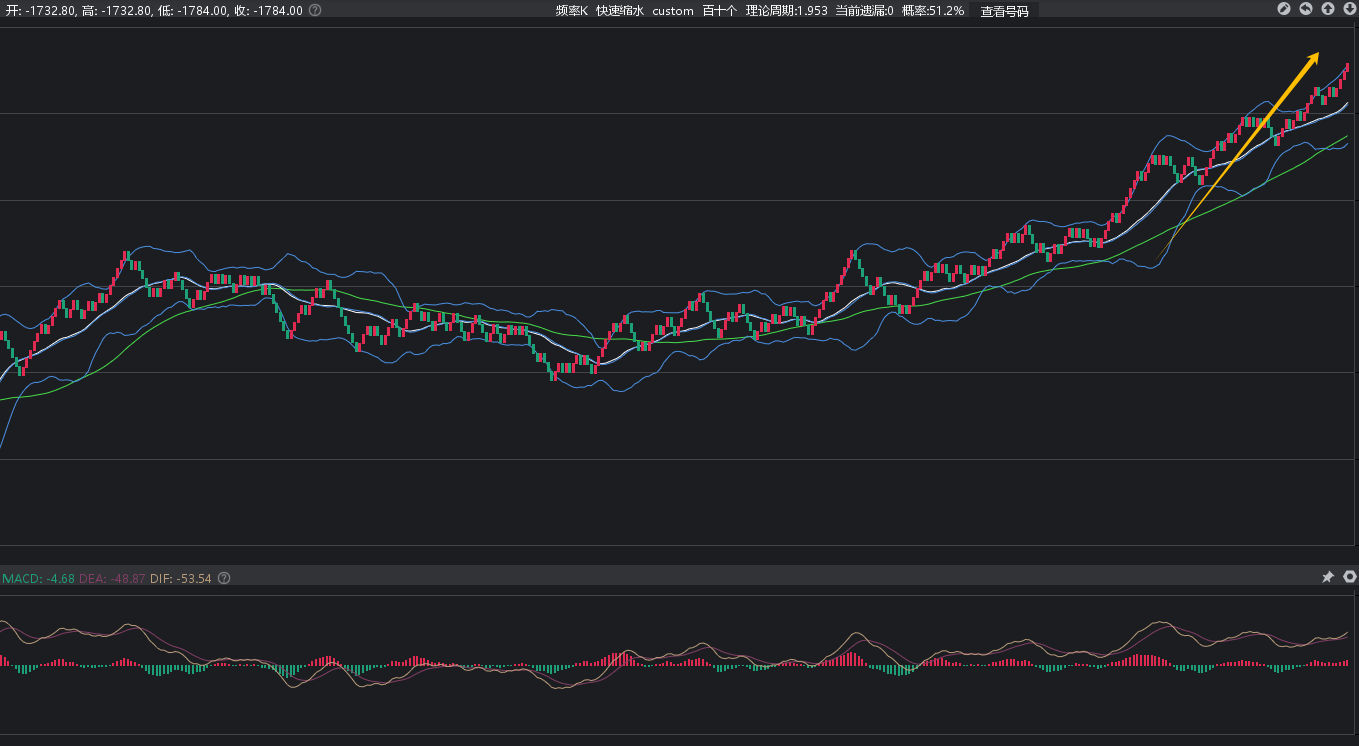Click the pencil edit icon in top bar
The image size is (1359, 746).
tap(1284, 9)
